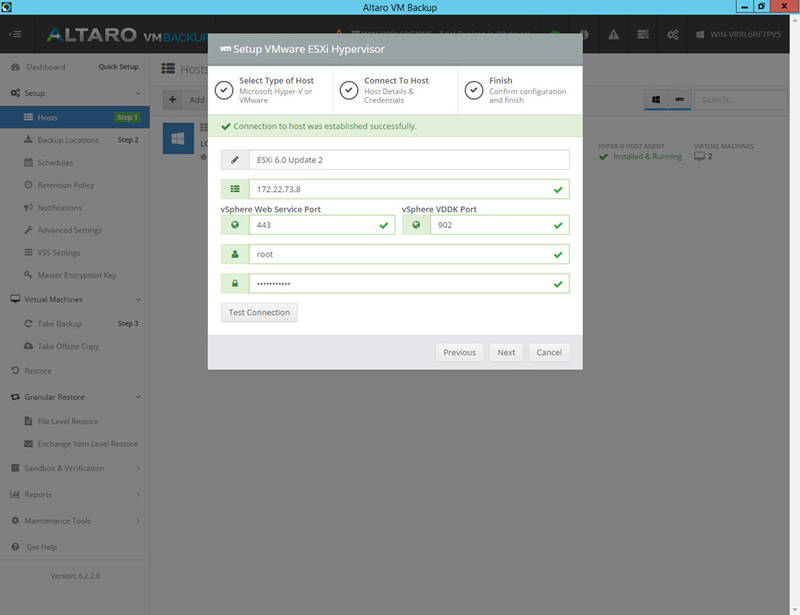Viewport: 800px width, 615px height.
Task: Click the Notifications megaphone icon
Action: pyautogui.click(x=29, y=207)
